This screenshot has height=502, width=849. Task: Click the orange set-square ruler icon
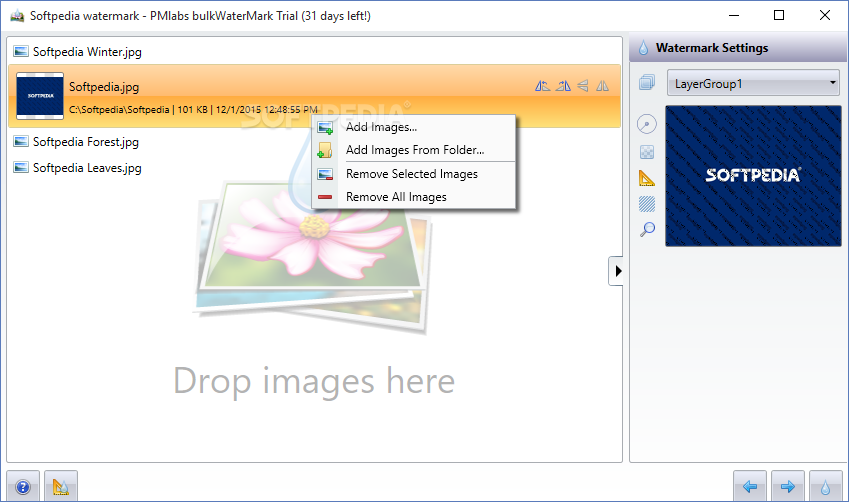click(x=646, y=178)
